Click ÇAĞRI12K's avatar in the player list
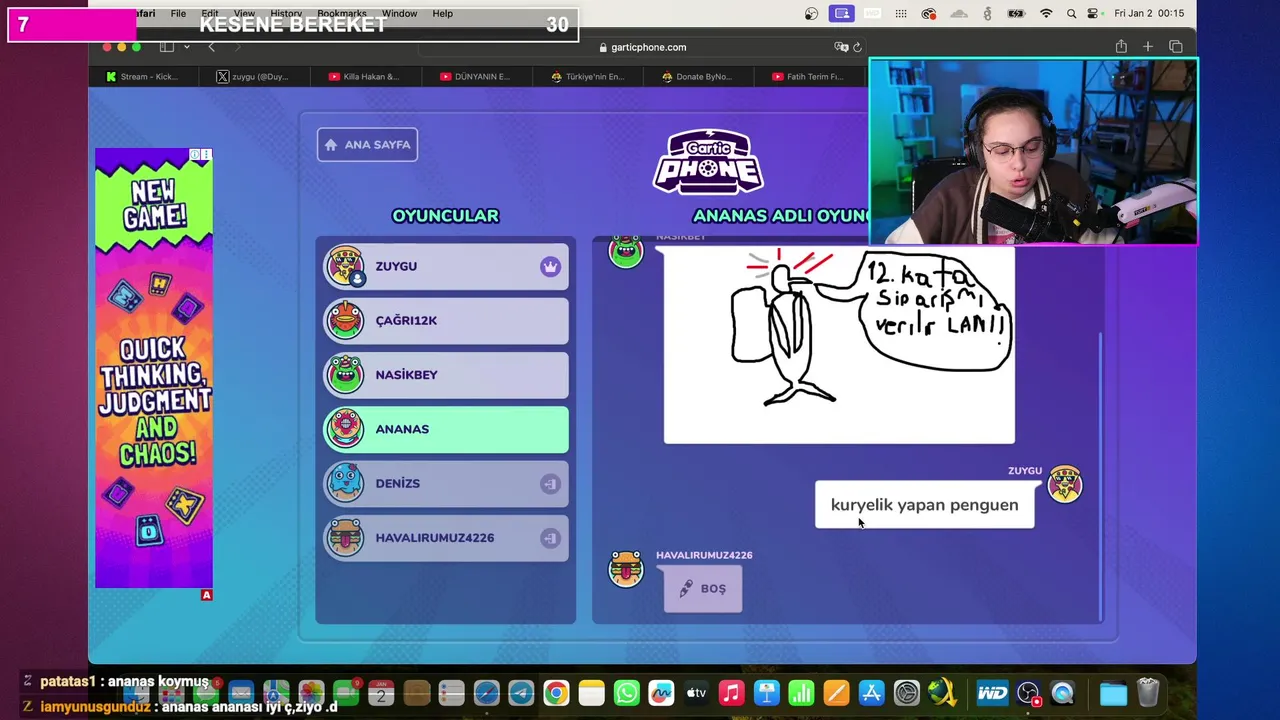Screen dimensions: 1280x720 tap(345, 320)
